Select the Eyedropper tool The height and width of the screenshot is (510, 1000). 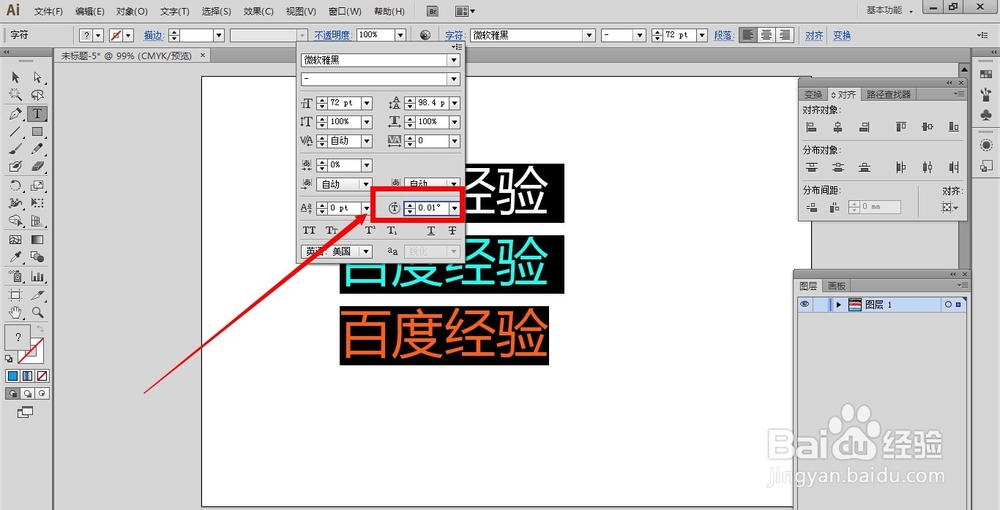click(x=15, y=257)
